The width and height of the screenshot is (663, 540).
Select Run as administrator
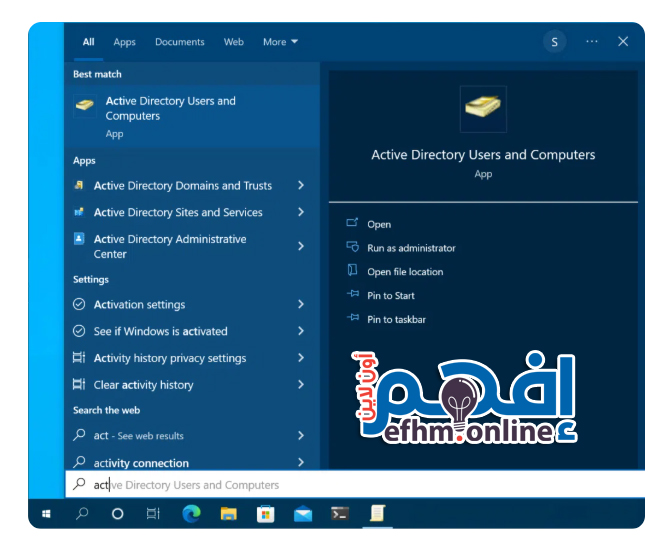410,248
